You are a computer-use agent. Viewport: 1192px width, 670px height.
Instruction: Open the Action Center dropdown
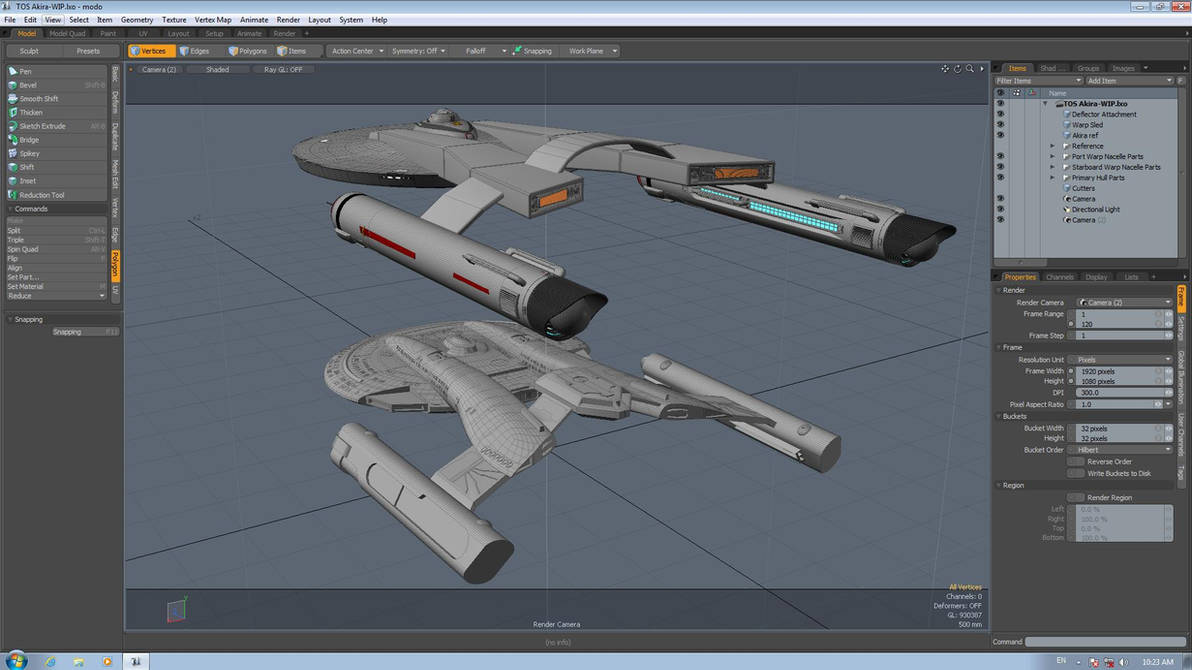tap(357, 51)
